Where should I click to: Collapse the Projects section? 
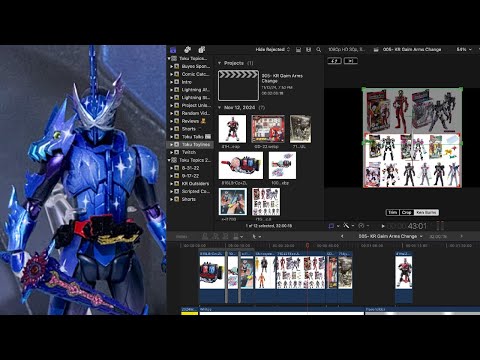pyautogui.click(x=219, y=63)
